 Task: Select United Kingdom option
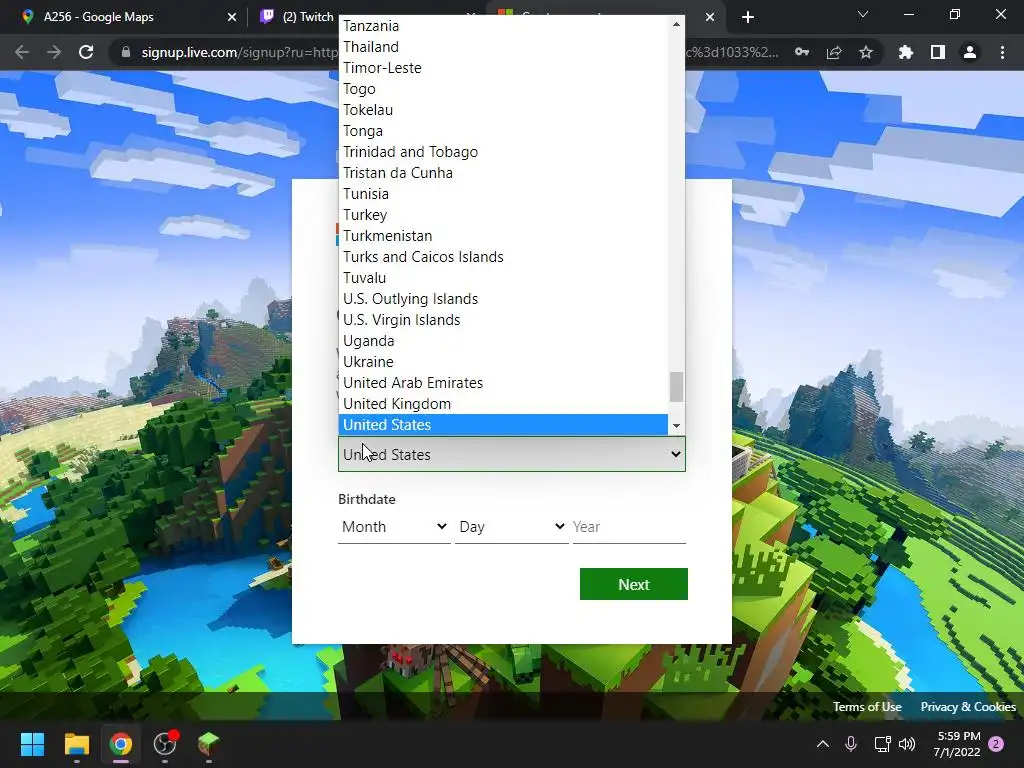click(503, 404)
